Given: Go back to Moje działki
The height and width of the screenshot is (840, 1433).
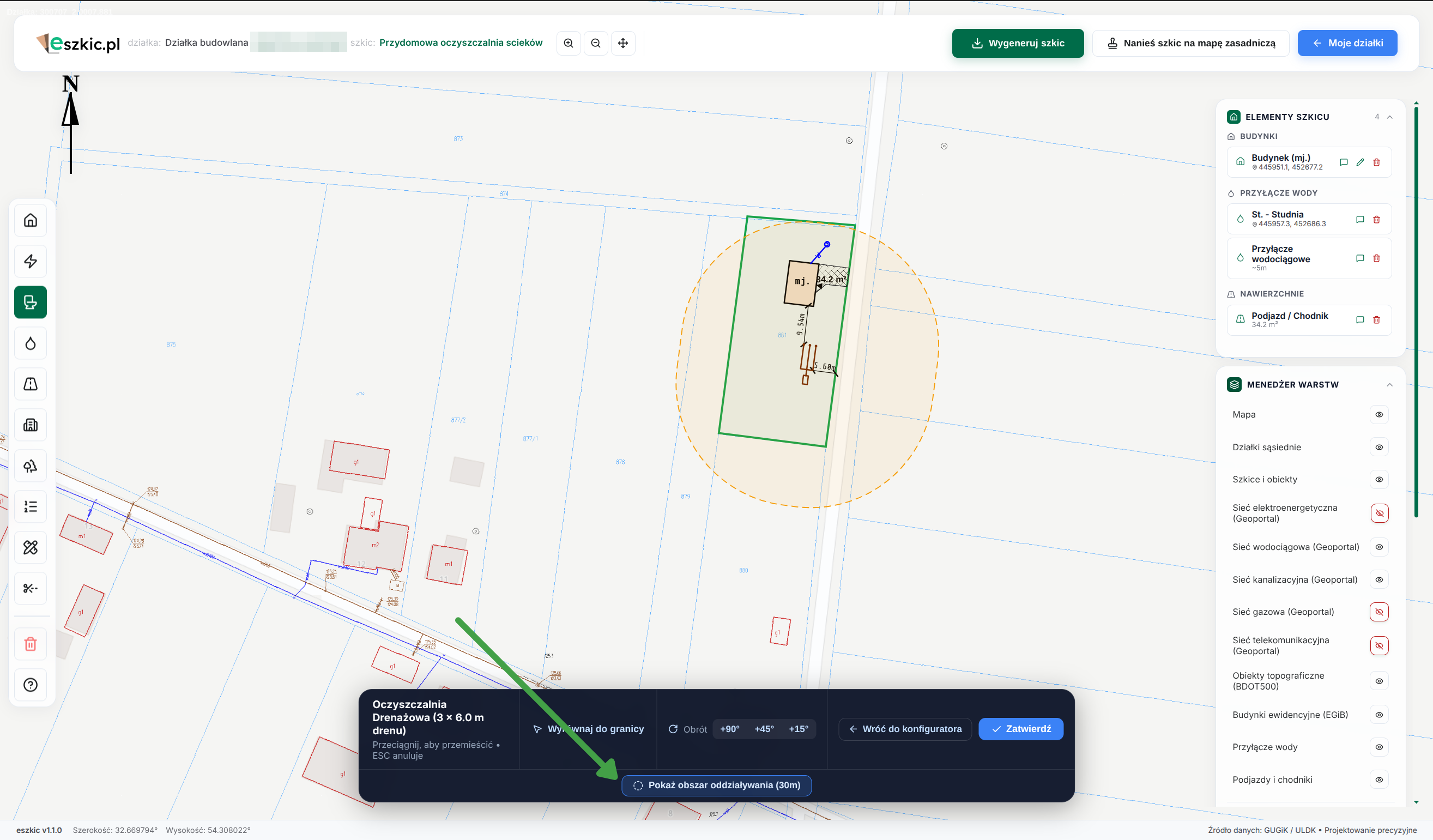Looking at the screenshot, I should [x=1347, y=43].
